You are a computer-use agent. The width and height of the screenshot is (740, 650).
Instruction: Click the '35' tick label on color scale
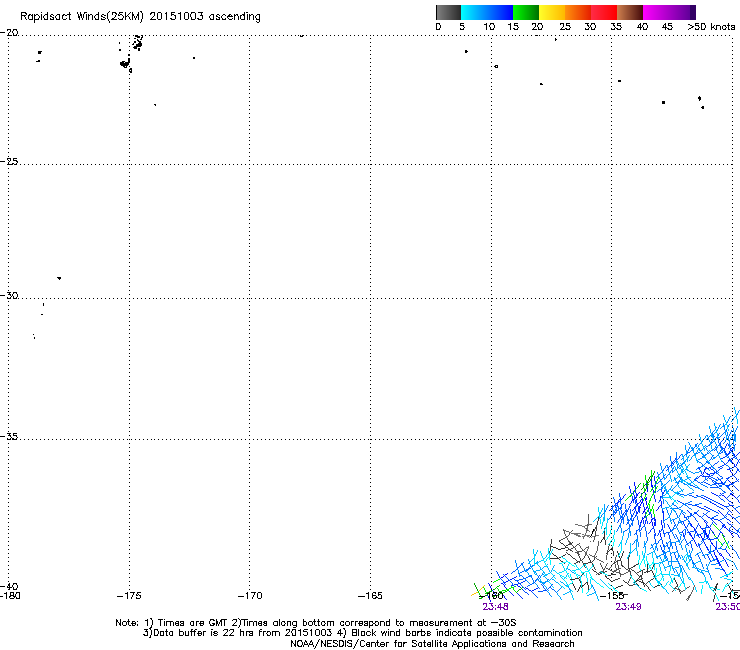(616, 27)
